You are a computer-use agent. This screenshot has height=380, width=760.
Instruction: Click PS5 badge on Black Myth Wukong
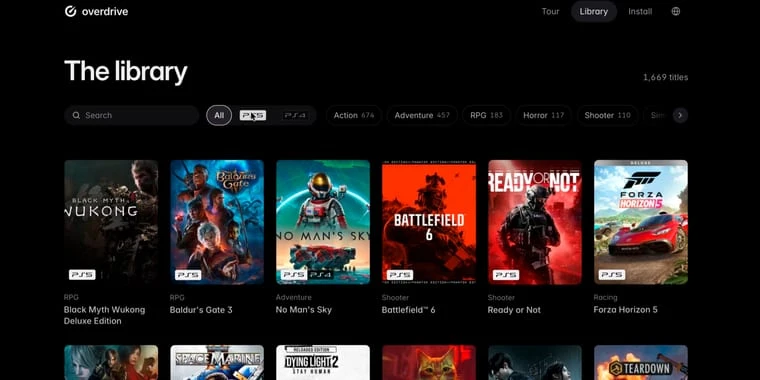coord(82,275)
